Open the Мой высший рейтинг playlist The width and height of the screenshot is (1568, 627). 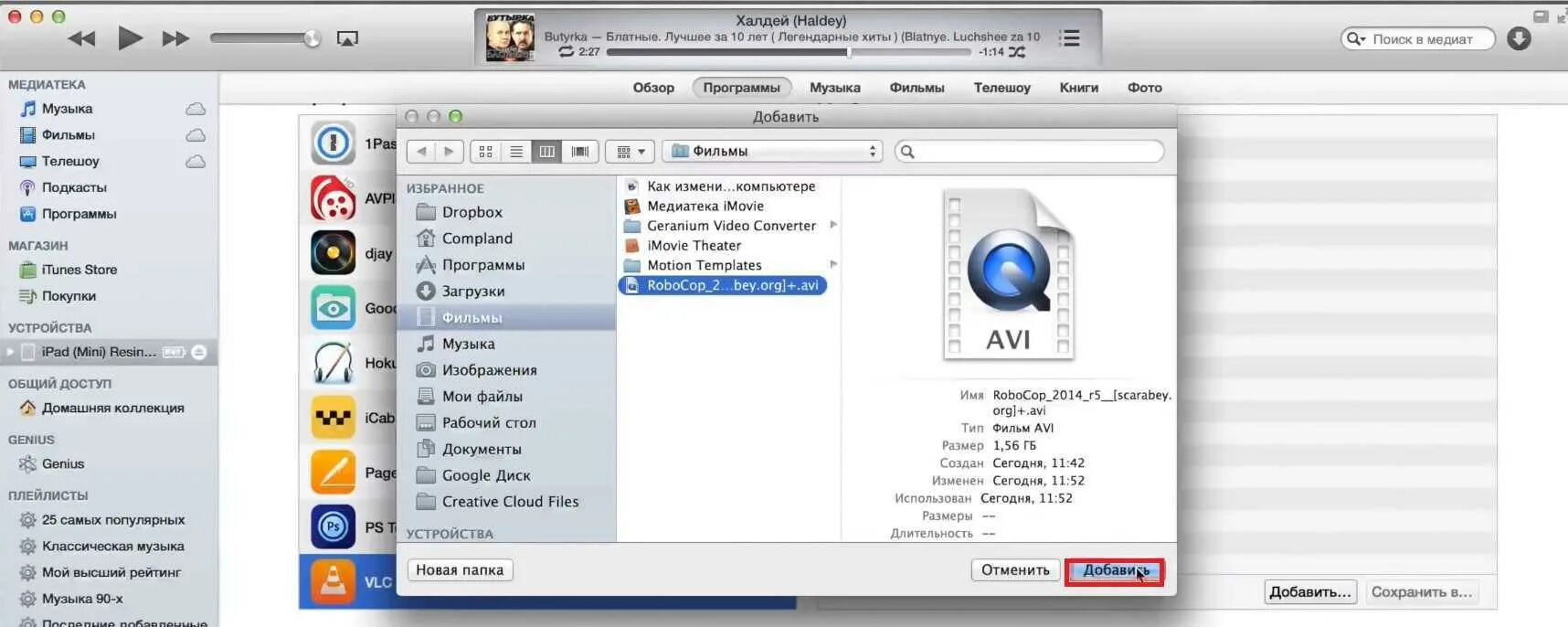(111, 573)
